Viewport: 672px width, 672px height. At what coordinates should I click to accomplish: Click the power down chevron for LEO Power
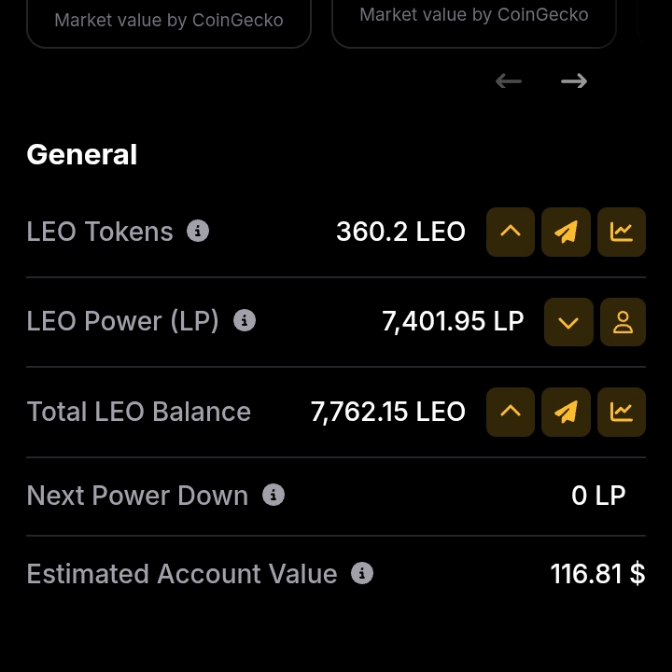point(568,322)
